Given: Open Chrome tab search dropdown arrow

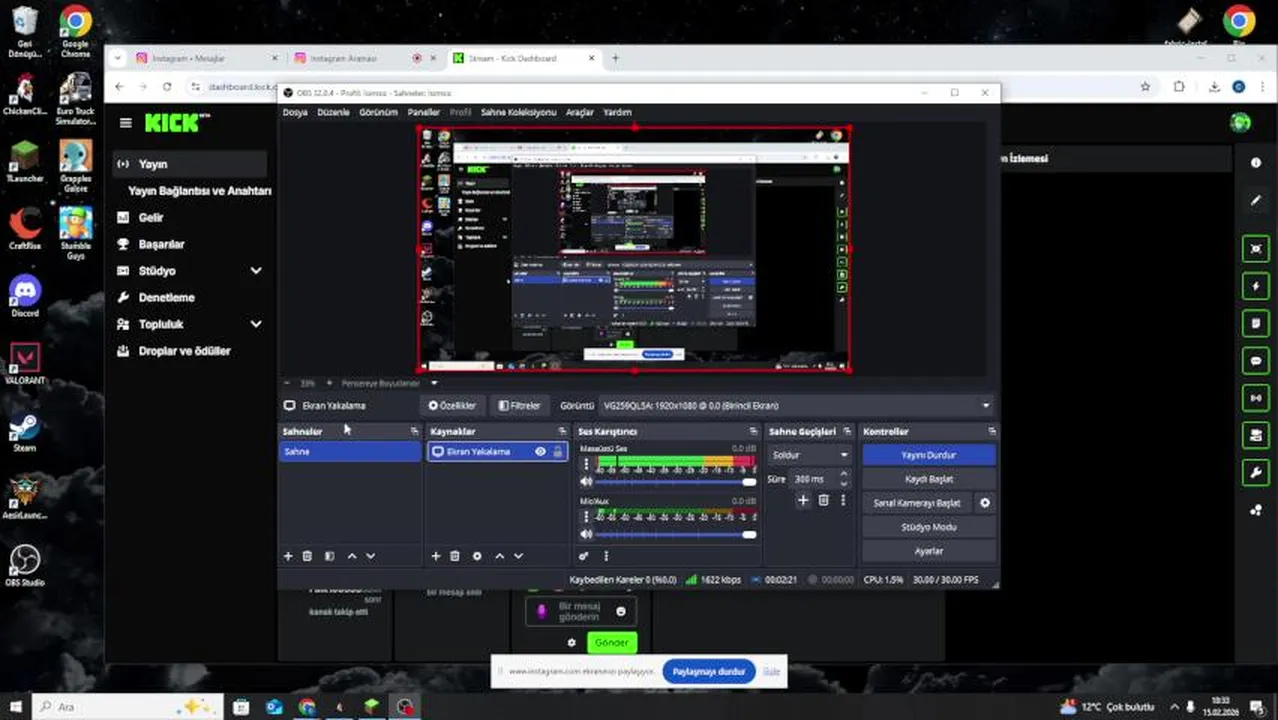Looking at the screenshot, I should click(x=119, y=58).
